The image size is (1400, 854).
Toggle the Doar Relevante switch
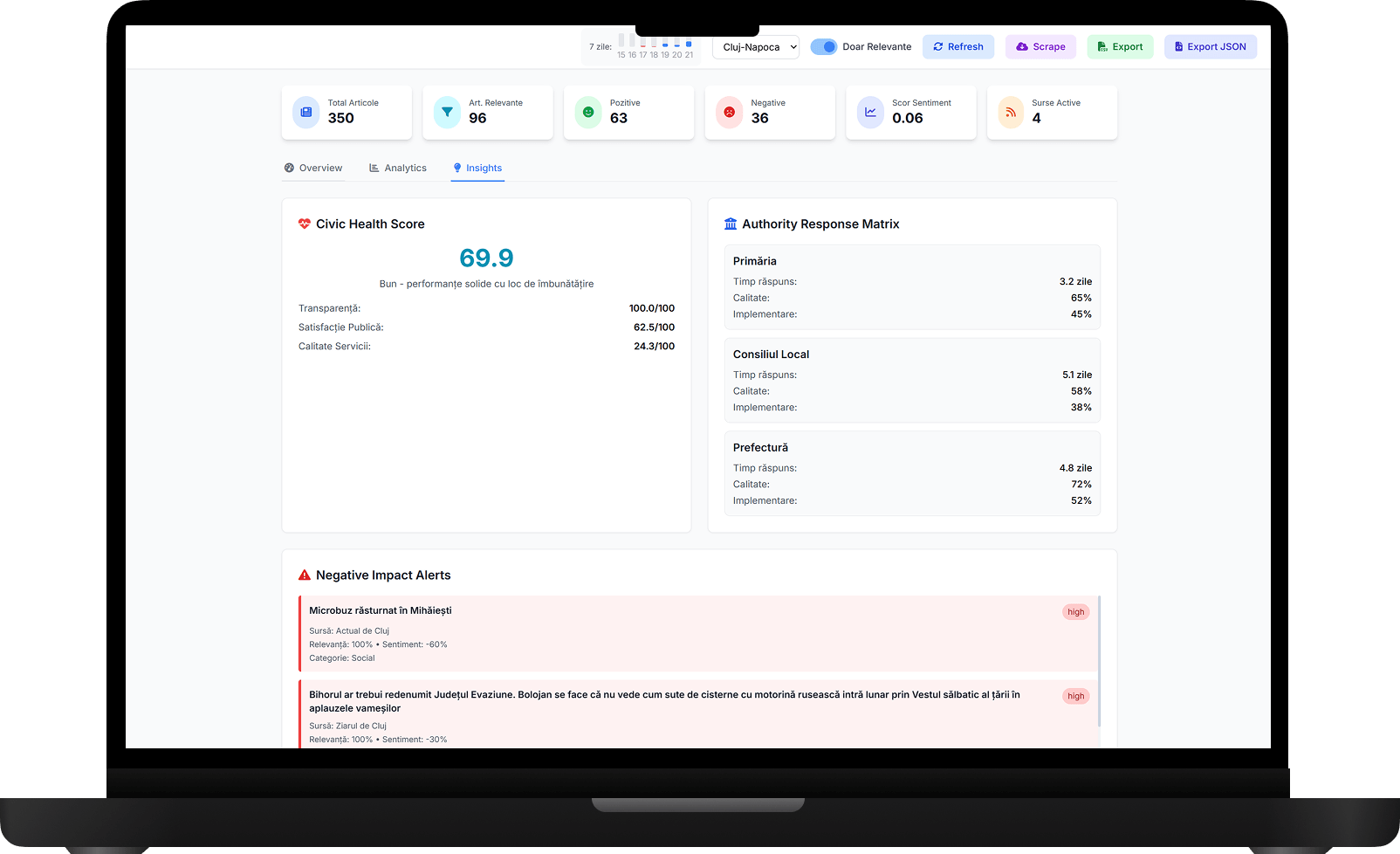tap(823, 47)
